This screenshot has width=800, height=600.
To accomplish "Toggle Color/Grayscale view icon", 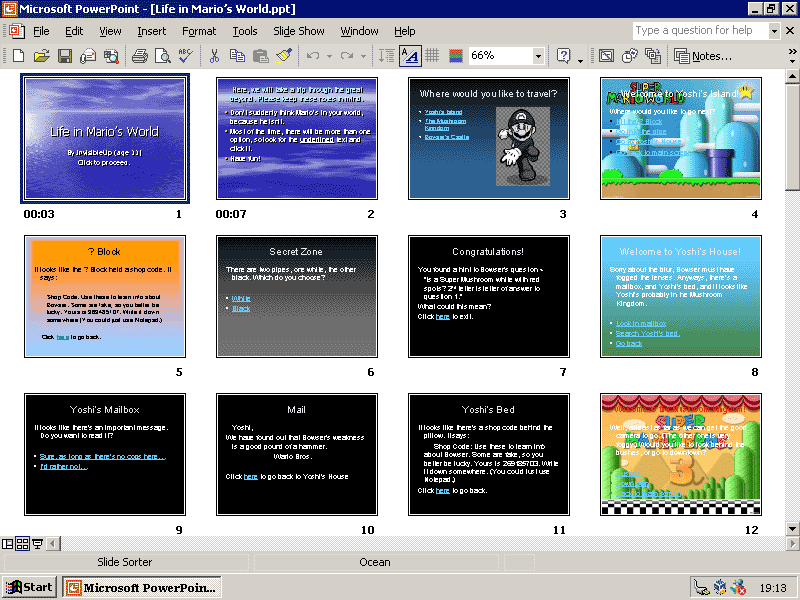I will pos(456,56).
